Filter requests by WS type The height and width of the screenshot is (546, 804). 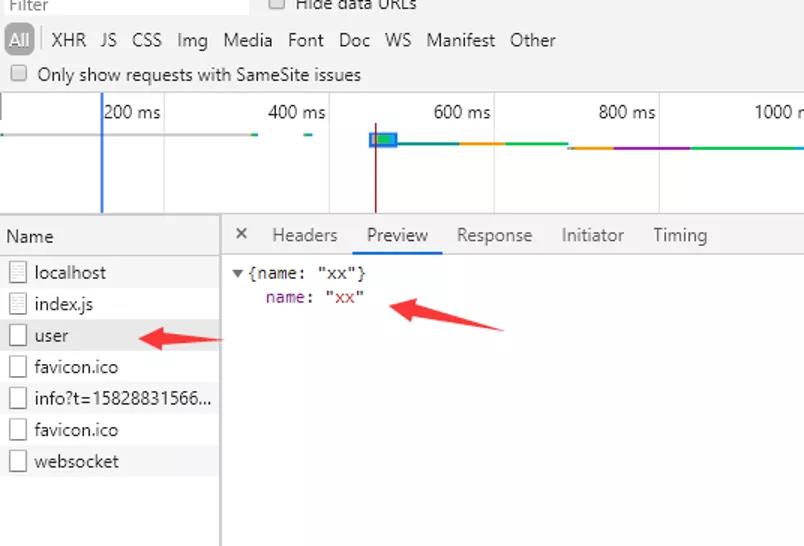click(x=398, y=40)
